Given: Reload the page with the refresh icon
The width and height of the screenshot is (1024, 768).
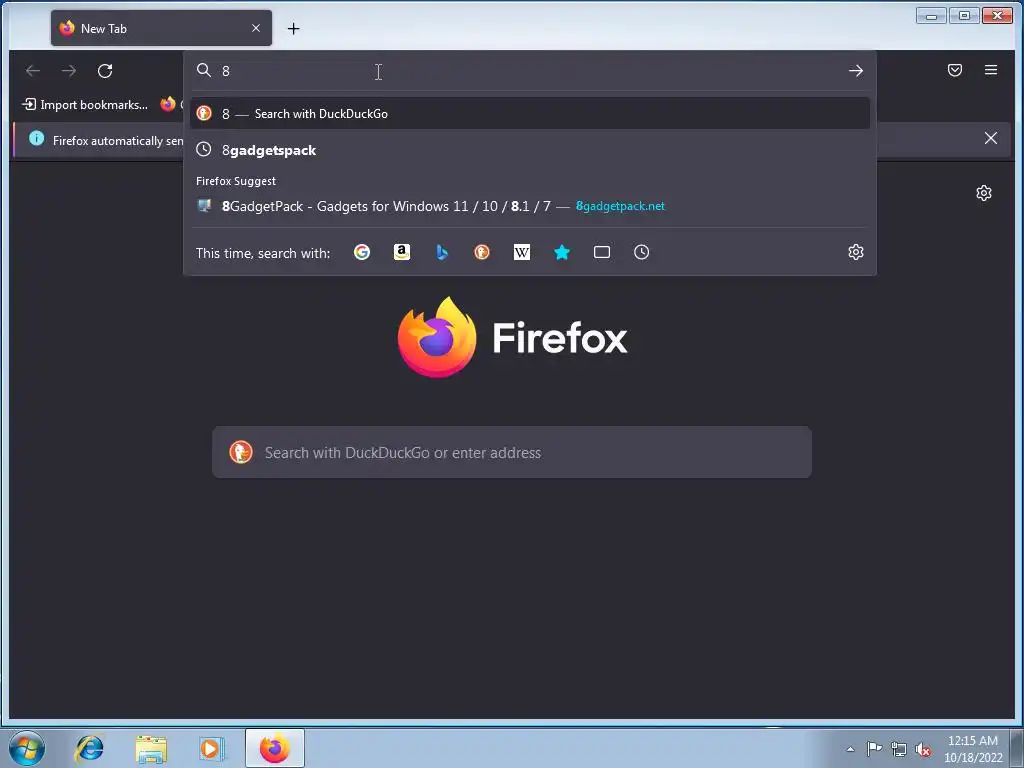Looking at the screenshot, I should click(x=105, y=71).
